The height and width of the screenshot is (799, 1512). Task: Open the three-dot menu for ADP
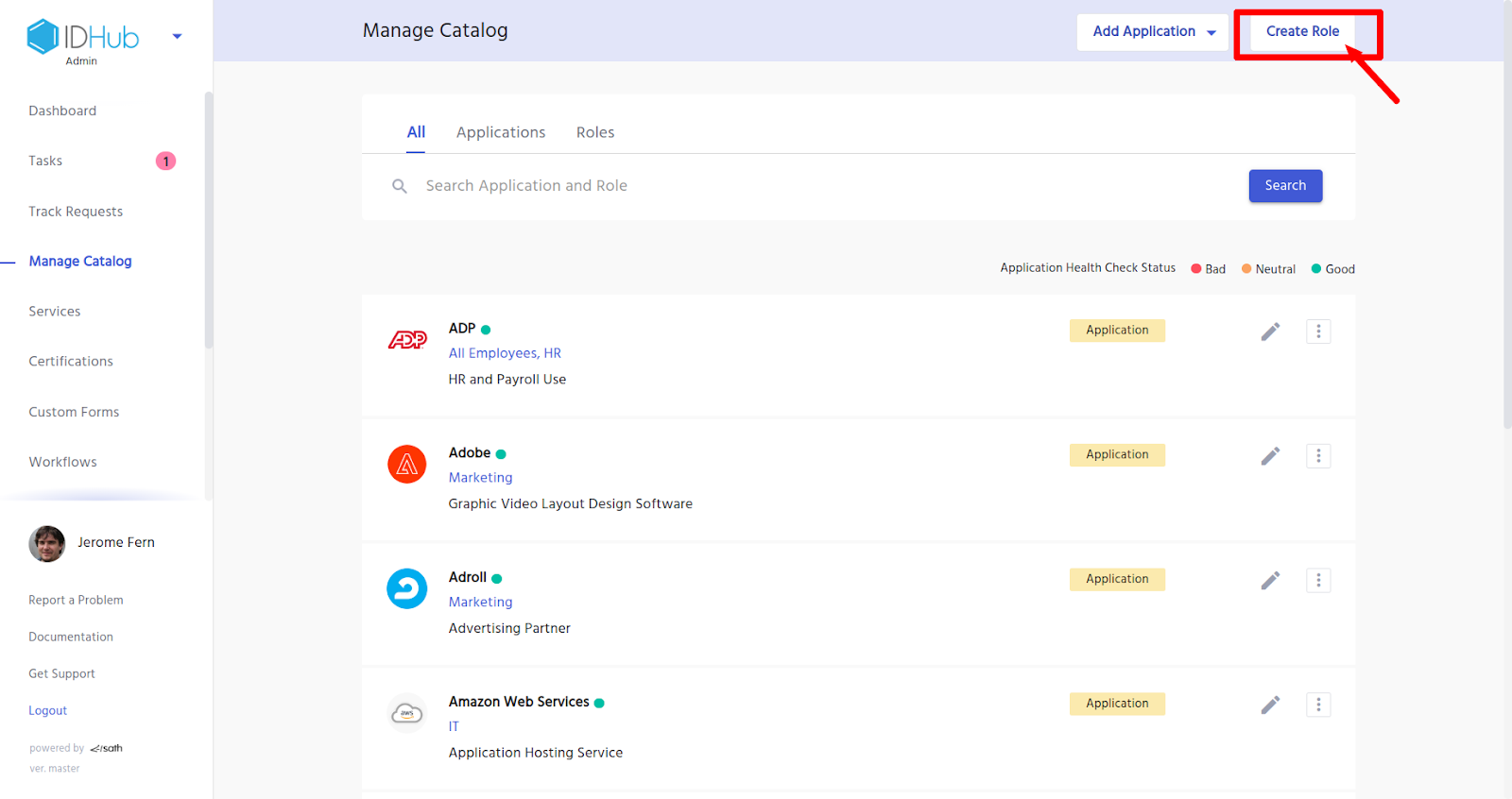point(1318,331)
